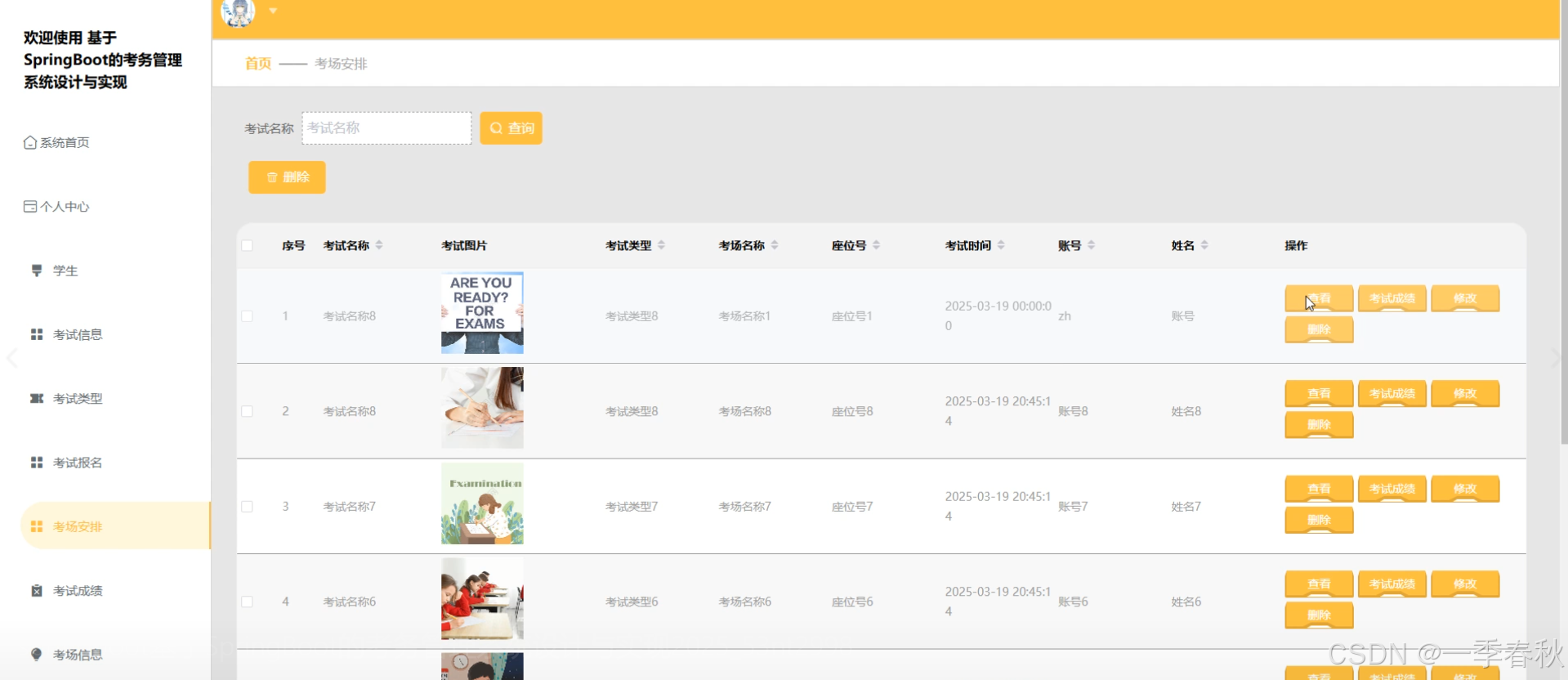Viewport: 1568px width, 680px height.
Task: Click the grid icon beside 考场安排
Action: [x=37, y=526]
